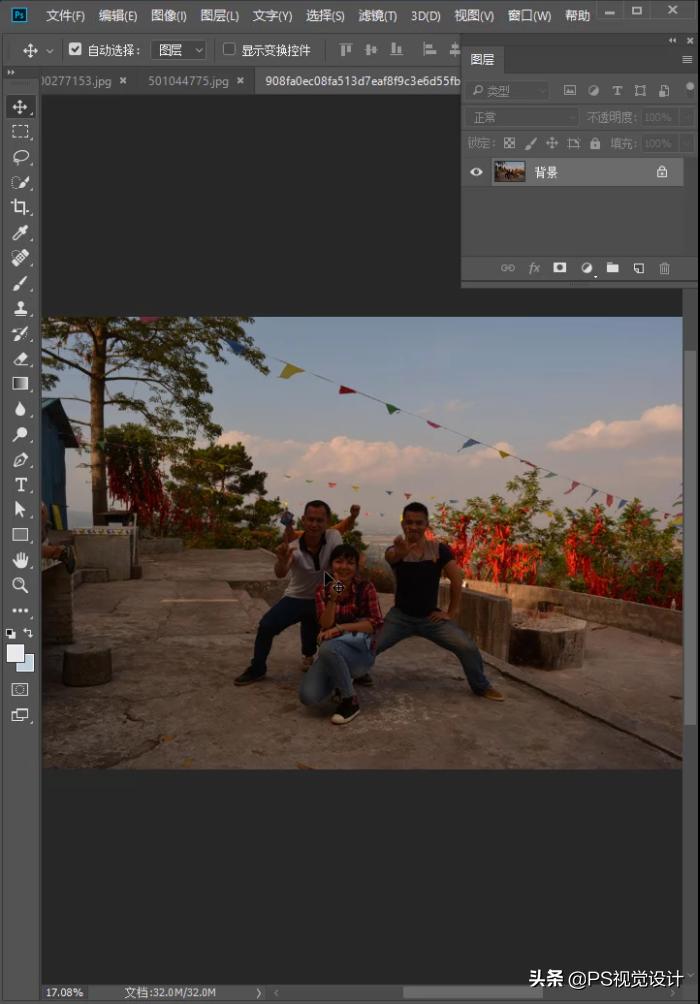Select the Brush tool
Image resolution: width=700 pixels, height=1004 pixels.
(x=20, y=284)
